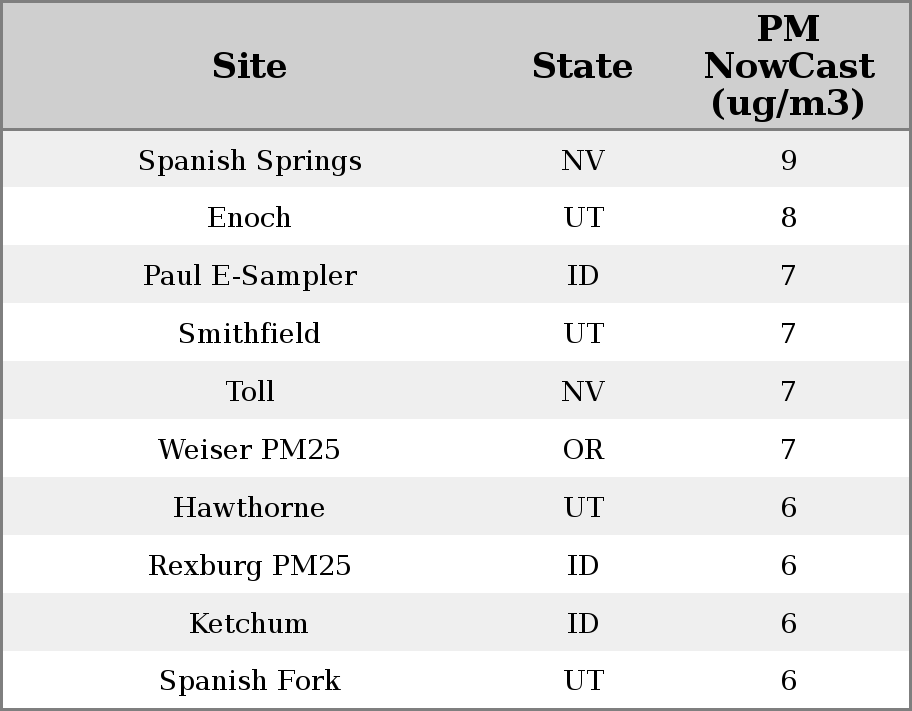Click the NV state cell in Toll row
Image resolution: width=912 pixels, height=711 pixels.
click(x=583, y=392)
